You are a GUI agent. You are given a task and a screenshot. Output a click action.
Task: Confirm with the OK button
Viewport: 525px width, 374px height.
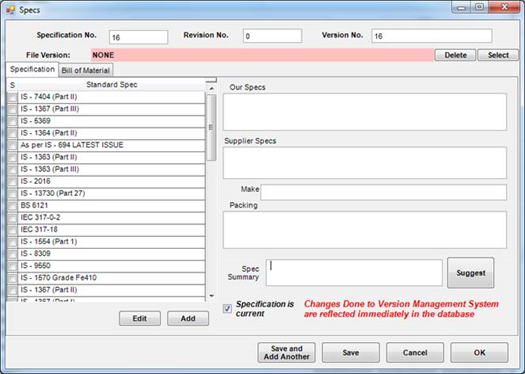click(x=479, y=353)
